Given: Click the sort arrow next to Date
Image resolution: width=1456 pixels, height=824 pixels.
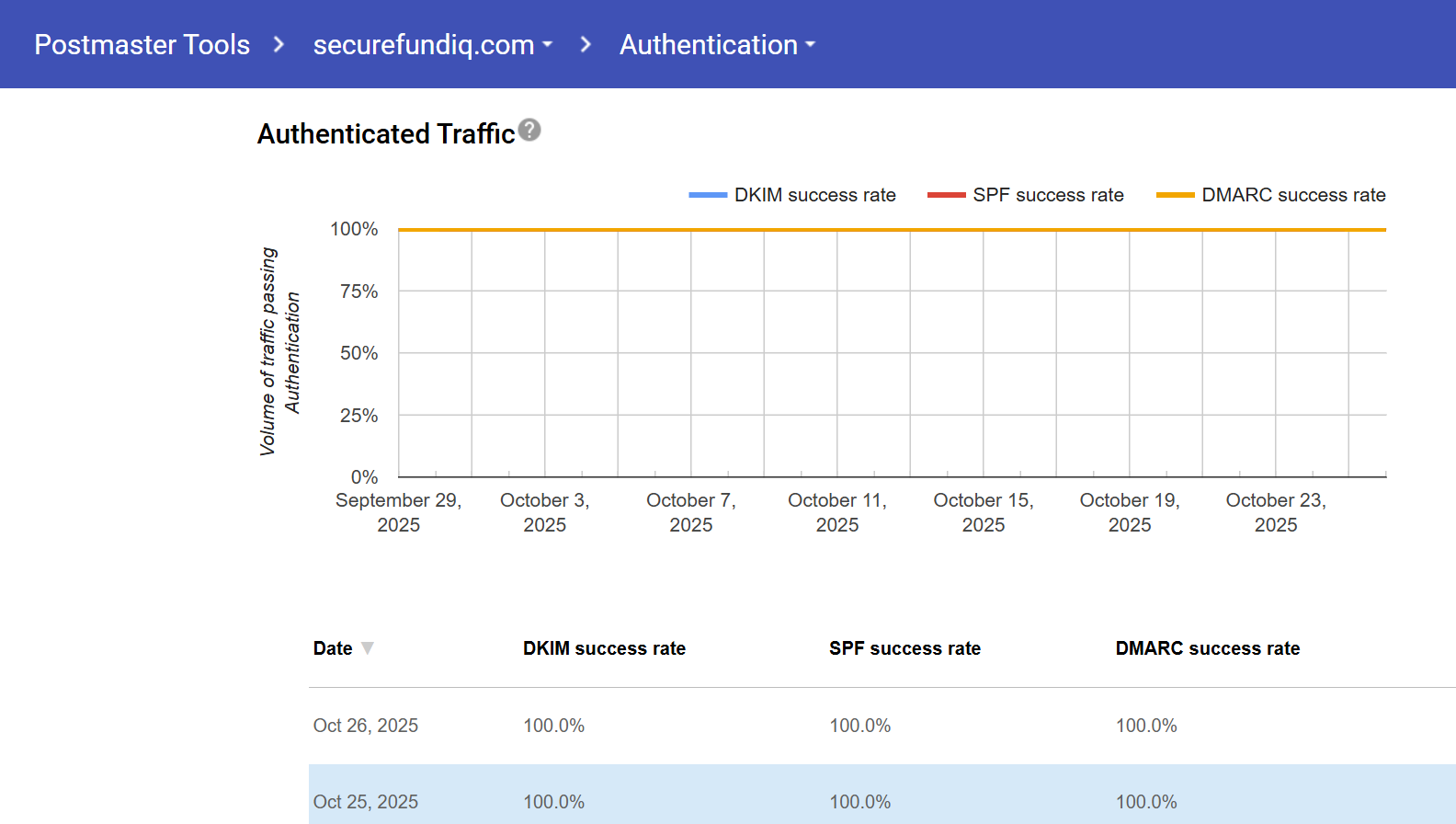Looking at the screenshot, I should pos(368,648).
